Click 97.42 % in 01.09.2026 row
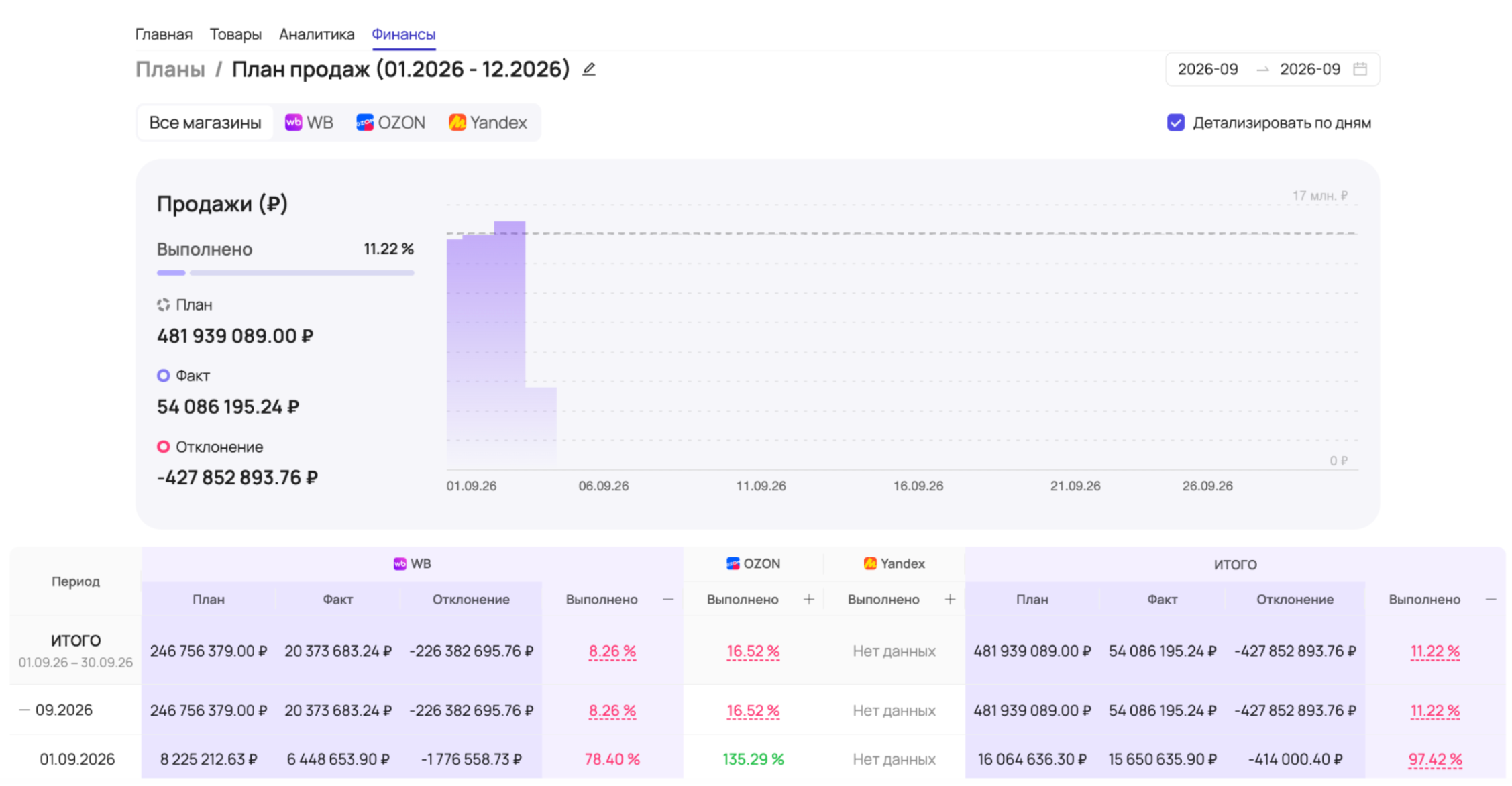1512x786 pixels. click(x=1435, y=759)
